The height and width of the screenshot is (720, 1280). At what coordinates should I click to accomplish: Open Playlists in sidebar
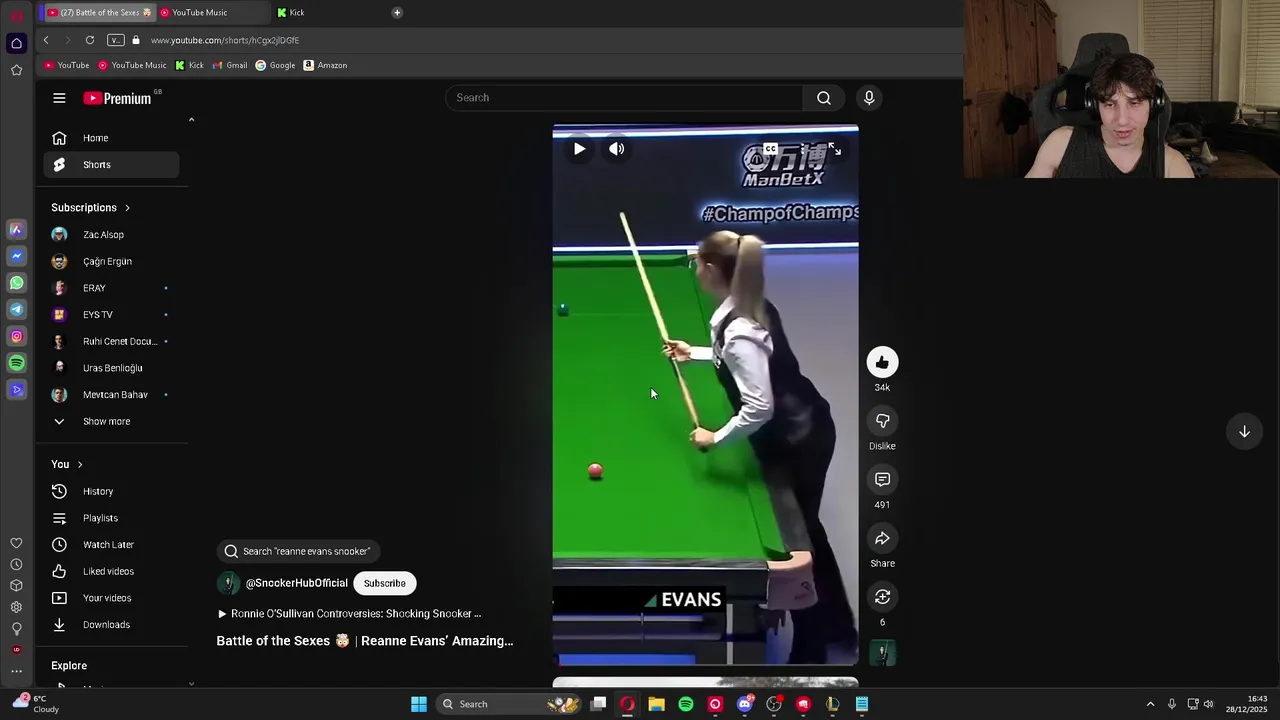coord(111,518)
